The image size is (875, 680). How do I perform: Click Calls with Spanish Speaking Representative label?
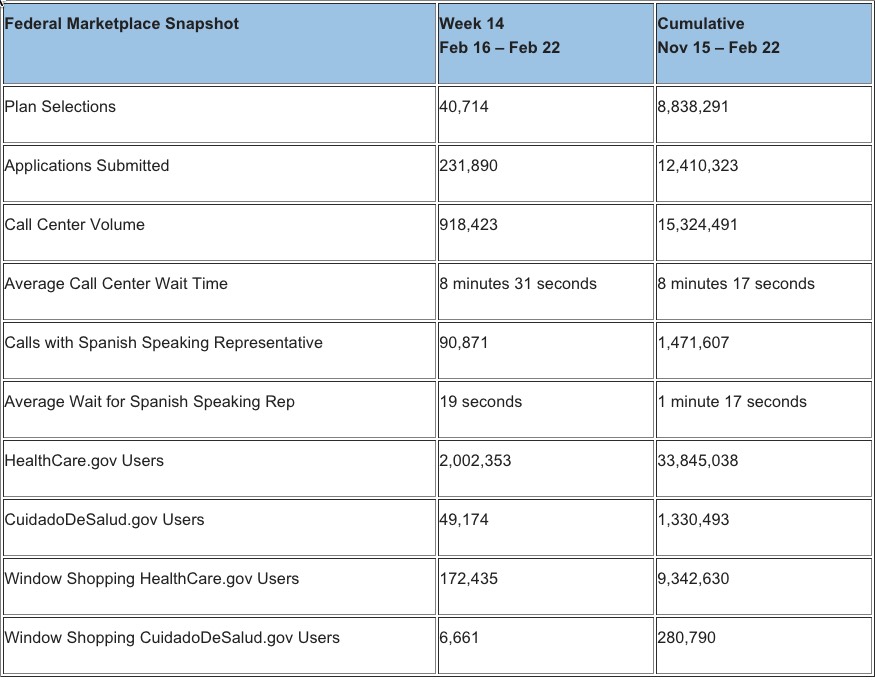tap(164, 343)
